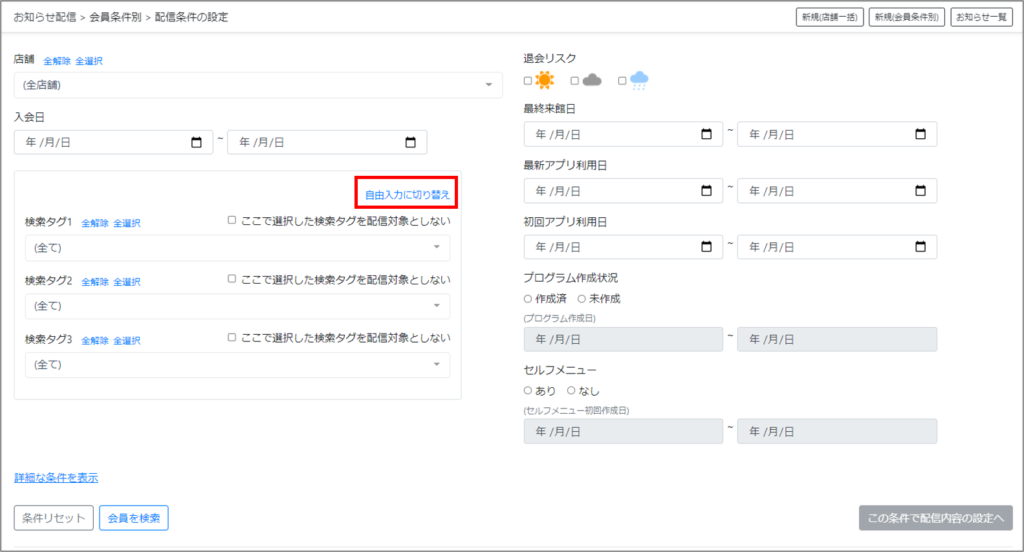Check exclude option for 検索タグ3
This screenshot has height=552, width=1024.
tap(232, 339)
